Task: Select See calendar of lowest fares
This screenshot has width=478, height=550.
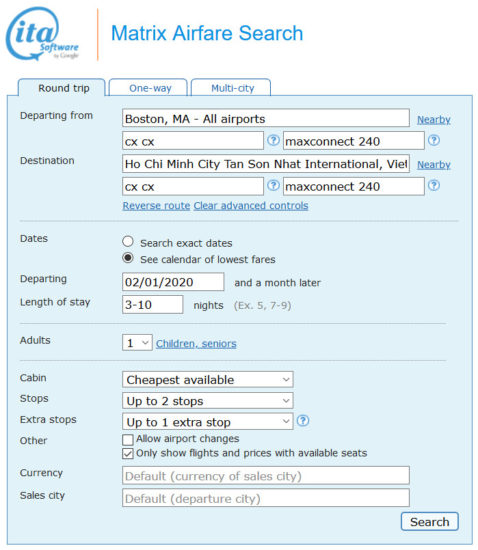Action: click(x=128, y=258)
